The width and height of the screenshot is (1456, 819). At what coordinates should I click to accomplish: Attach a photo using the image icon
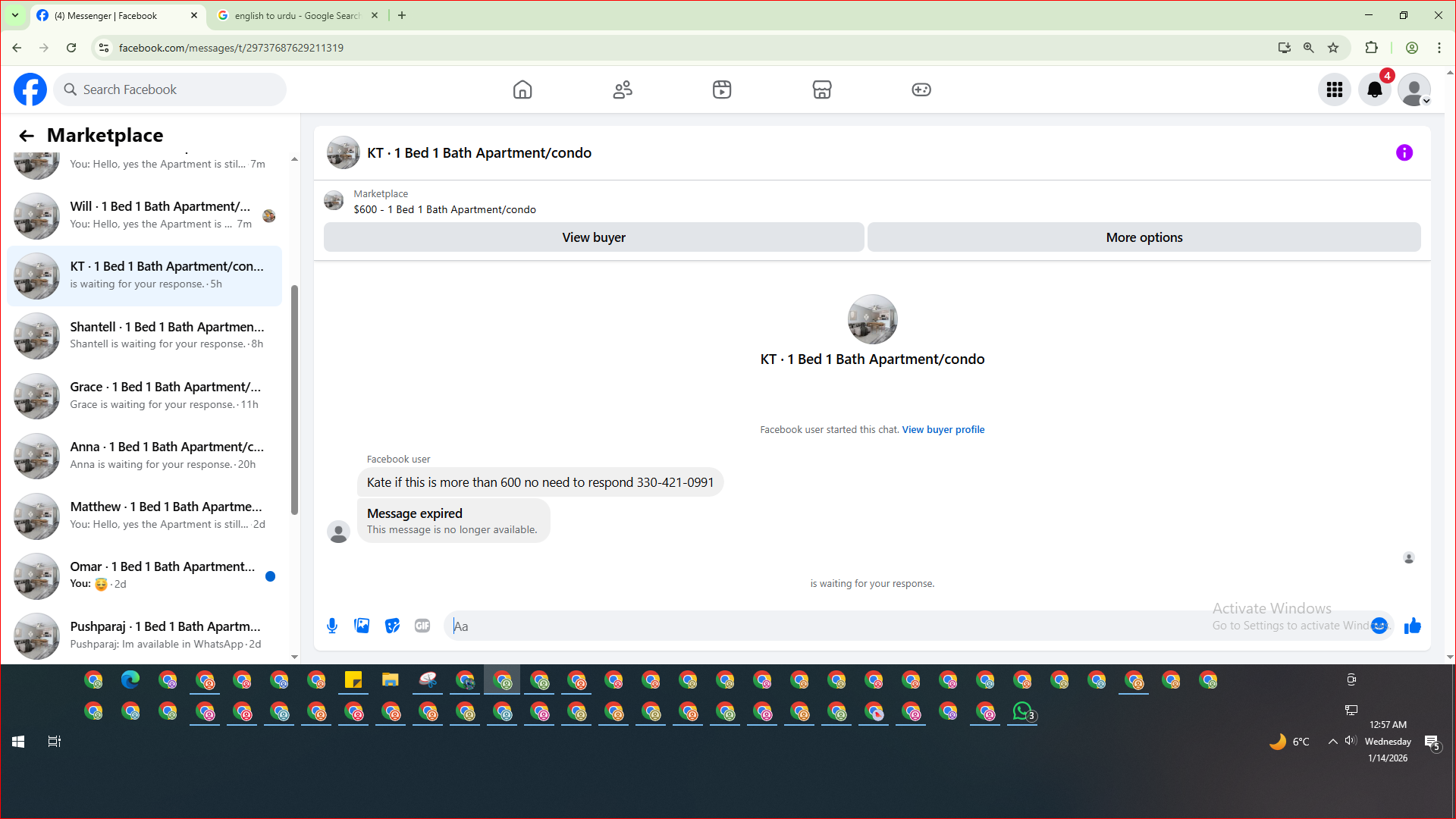click(362, 626)
